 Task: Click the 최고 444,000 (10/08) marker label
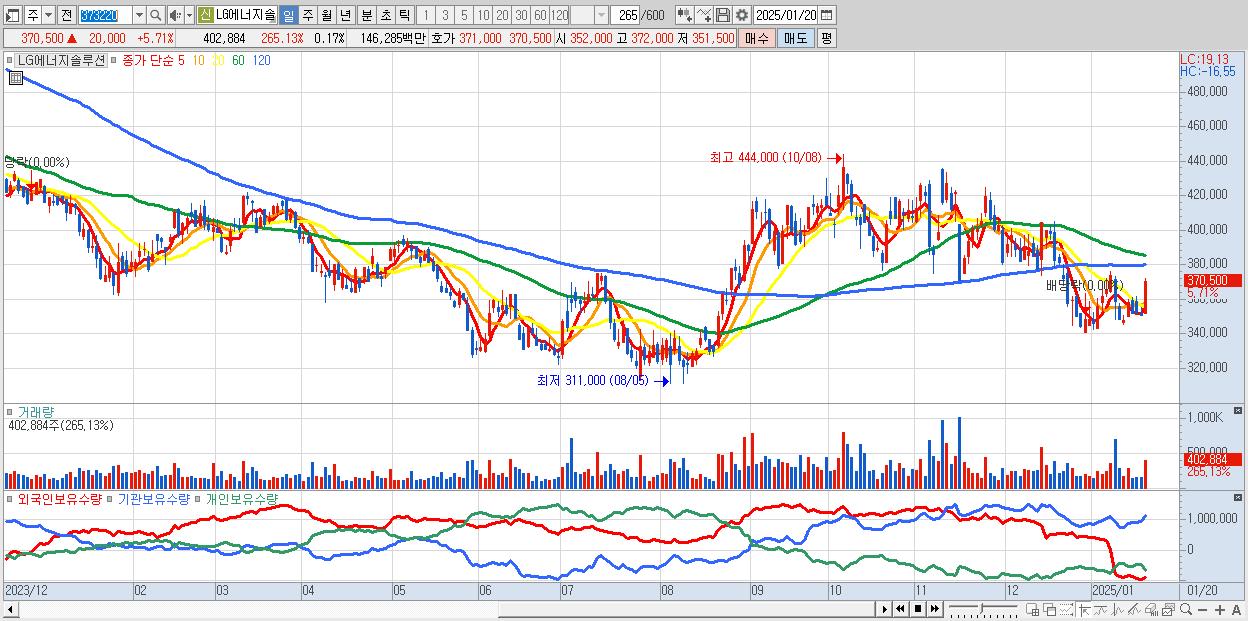tap(765, 157)
